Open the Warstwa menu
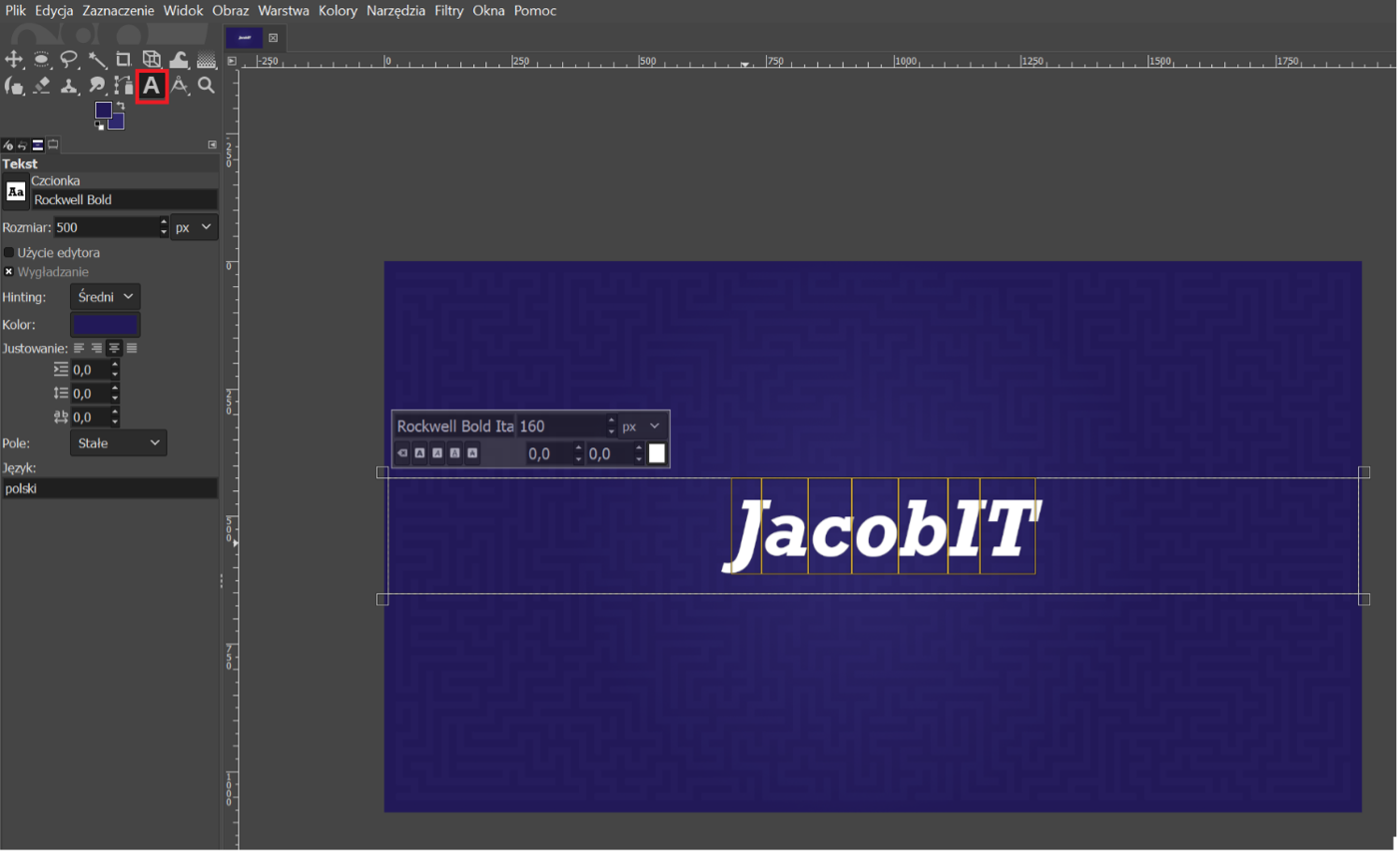 click(x=283, y=10)
